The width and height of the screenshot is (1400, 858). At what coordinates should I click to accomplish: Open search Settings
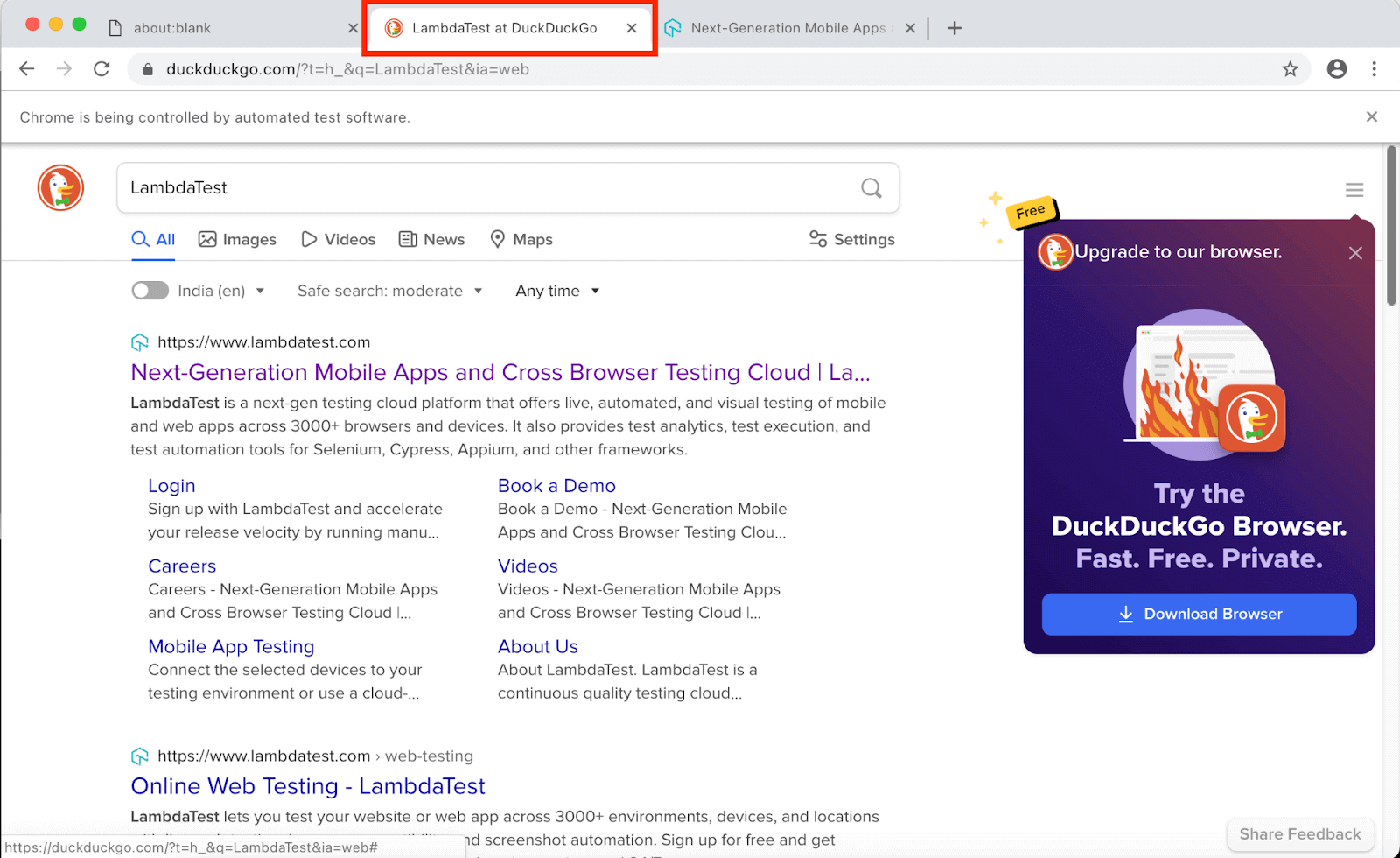851,239
